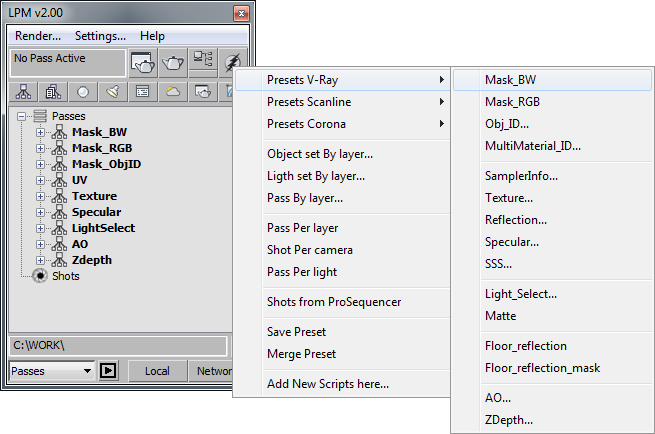
Task: Click the lightning bolt scripts icon
Action: click(233, 62)
